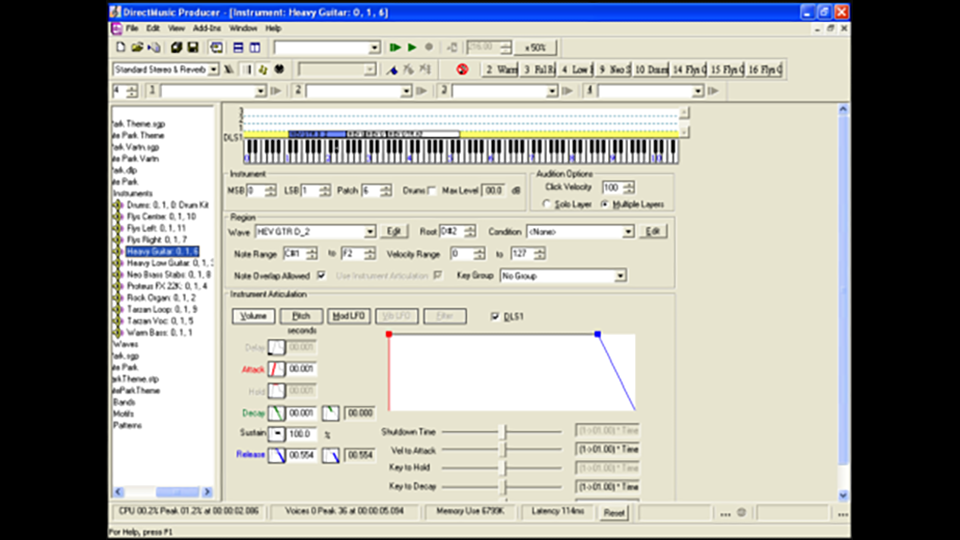Viewport: 960px width, 540px height.
Task: Click the blue triangle icon in the second toolbar
Action: point(392,69)
